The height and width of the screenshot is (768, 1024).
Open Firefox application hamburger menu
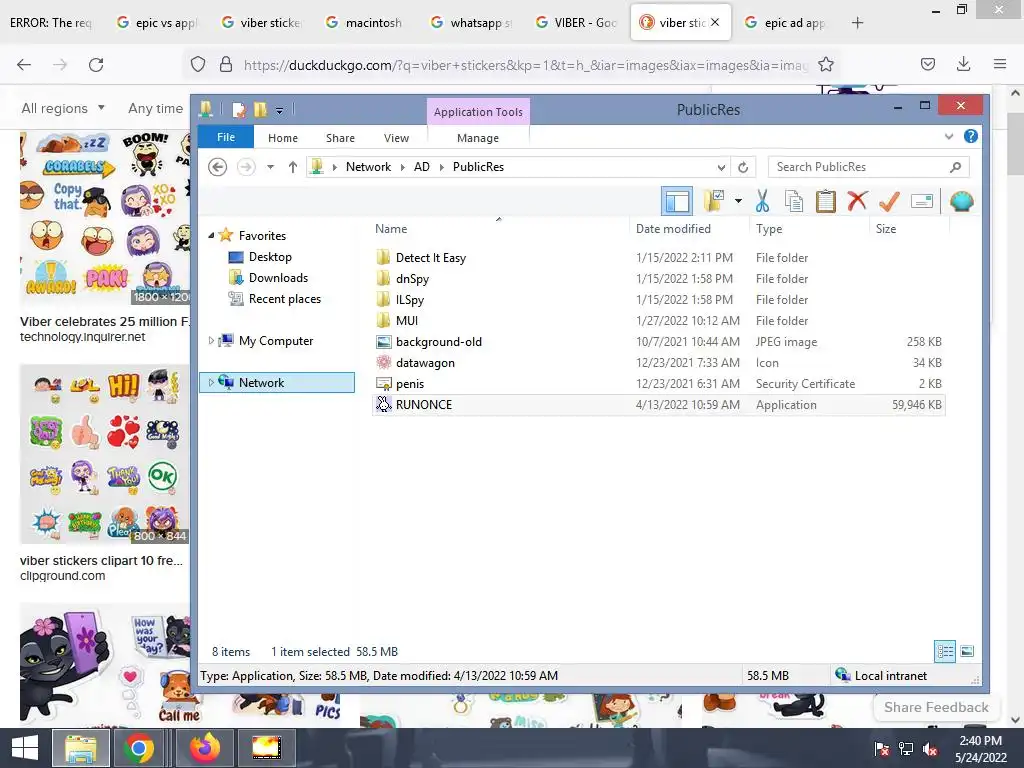999,63
